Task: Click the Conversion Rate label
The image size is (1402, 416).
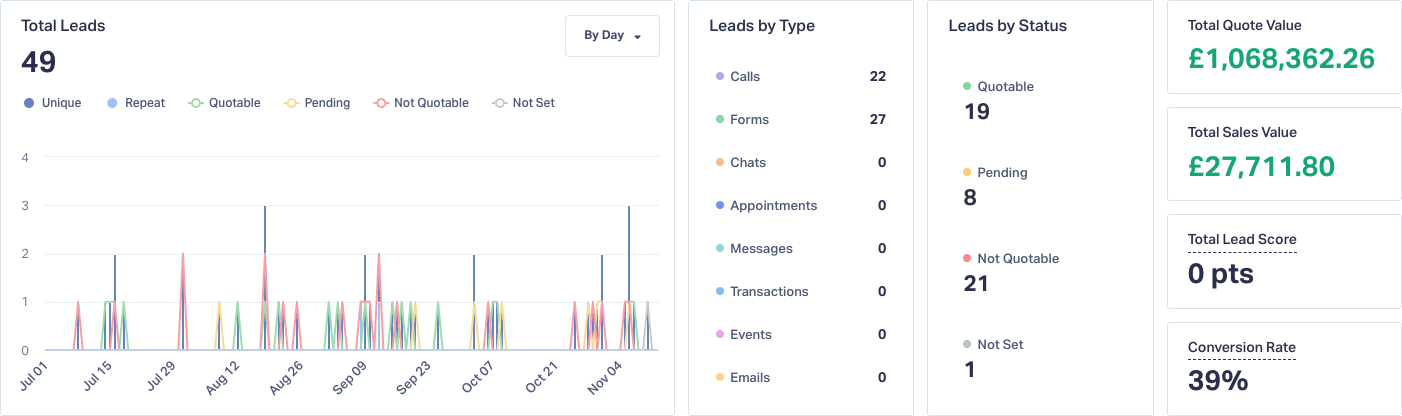Action: (1242, 348)
